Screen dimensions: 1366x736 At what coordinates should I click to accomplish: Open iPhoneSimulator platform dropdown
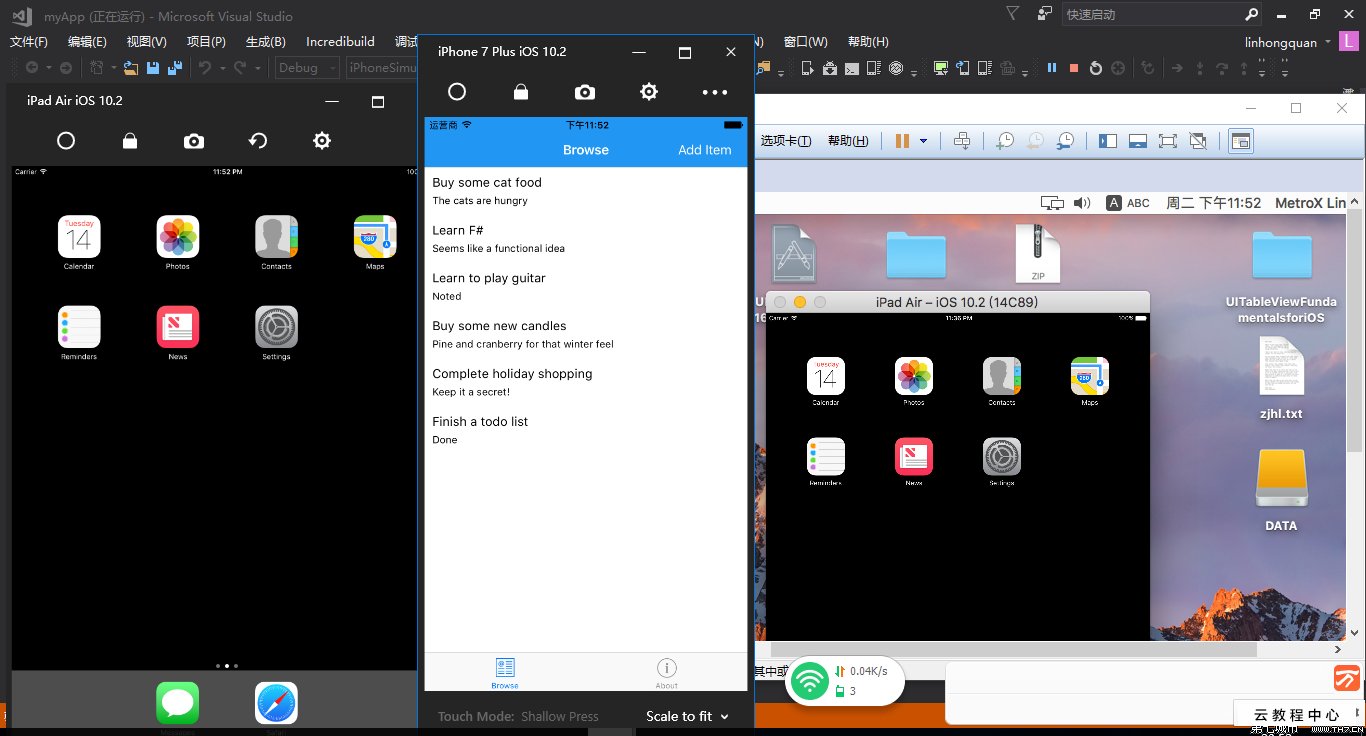point(382,68)
